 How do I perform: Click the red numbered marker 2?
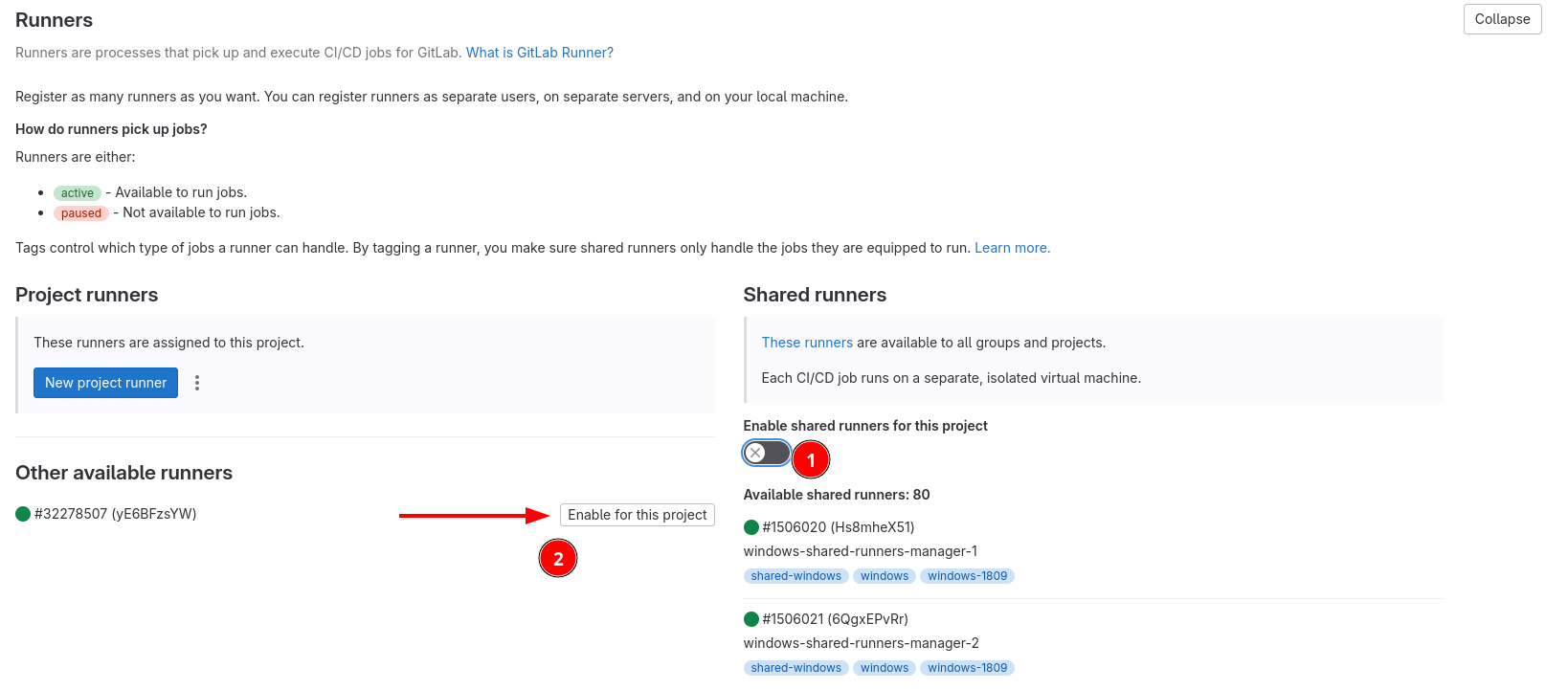click(x=558, y=559)
